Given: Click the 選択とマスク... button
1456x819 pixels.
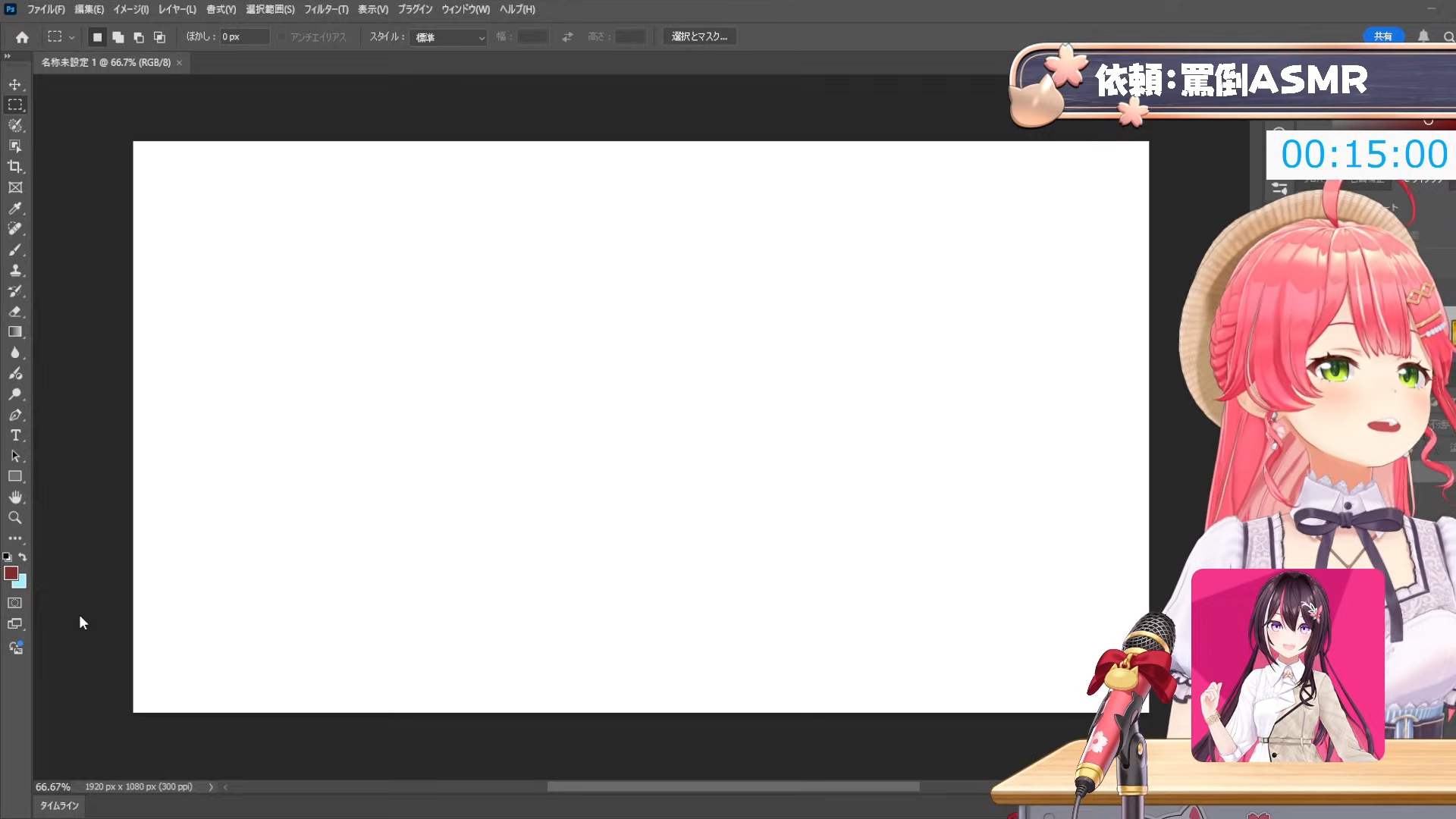Looking at the screenshot, I should 699,36.
